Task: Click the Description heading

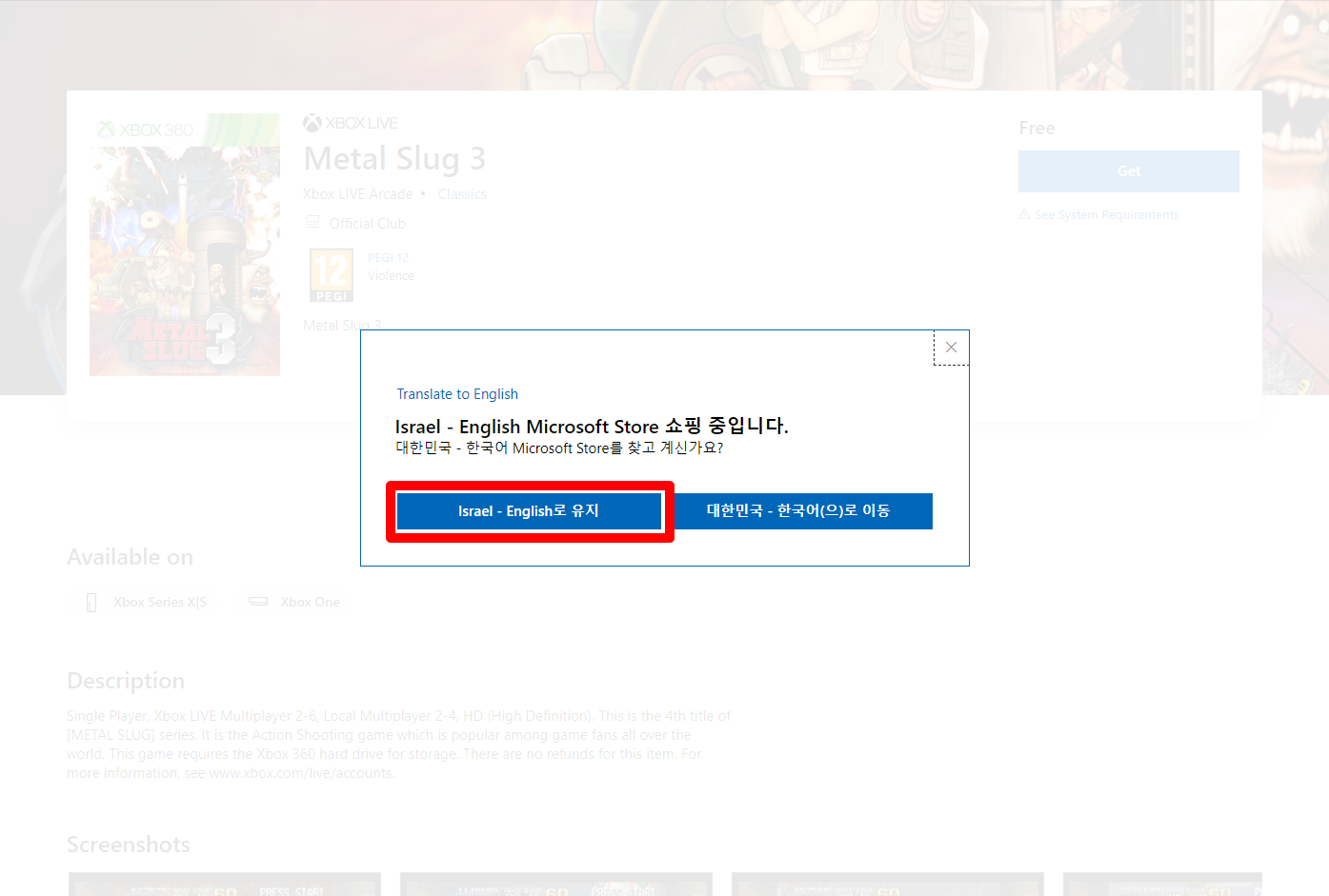Action: [x=126, y=681]
